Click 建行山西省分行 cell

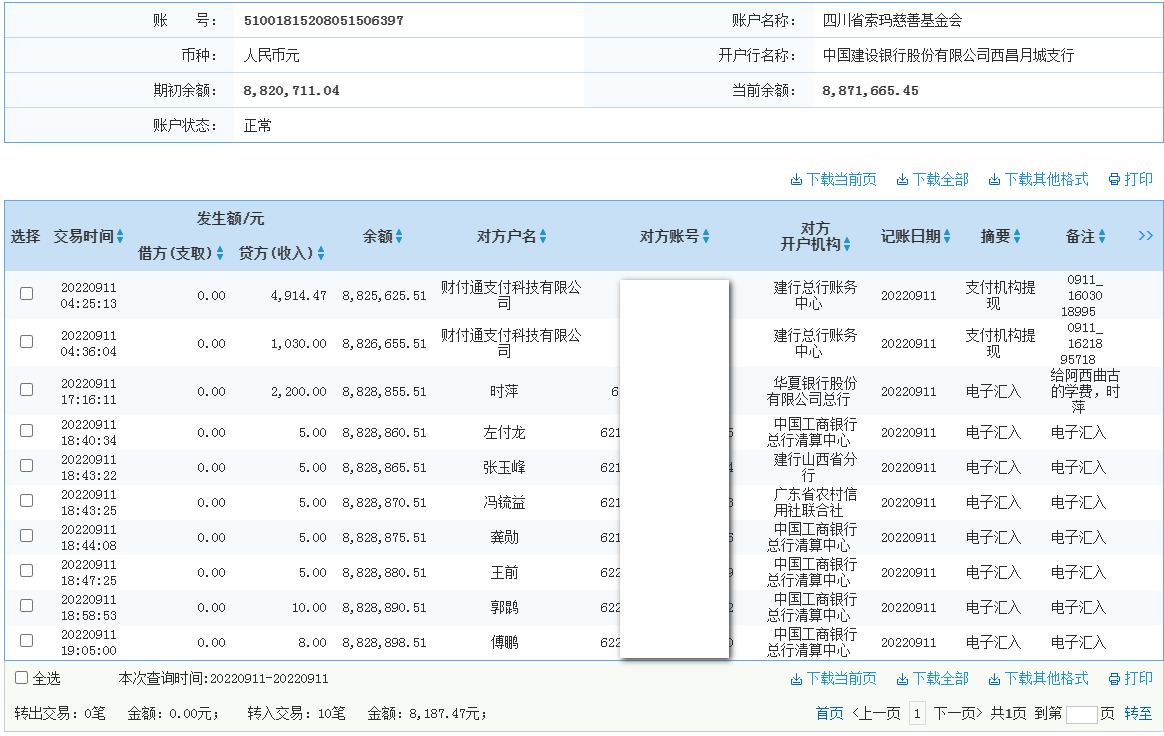pyautogui.click(x=815, y=467)
